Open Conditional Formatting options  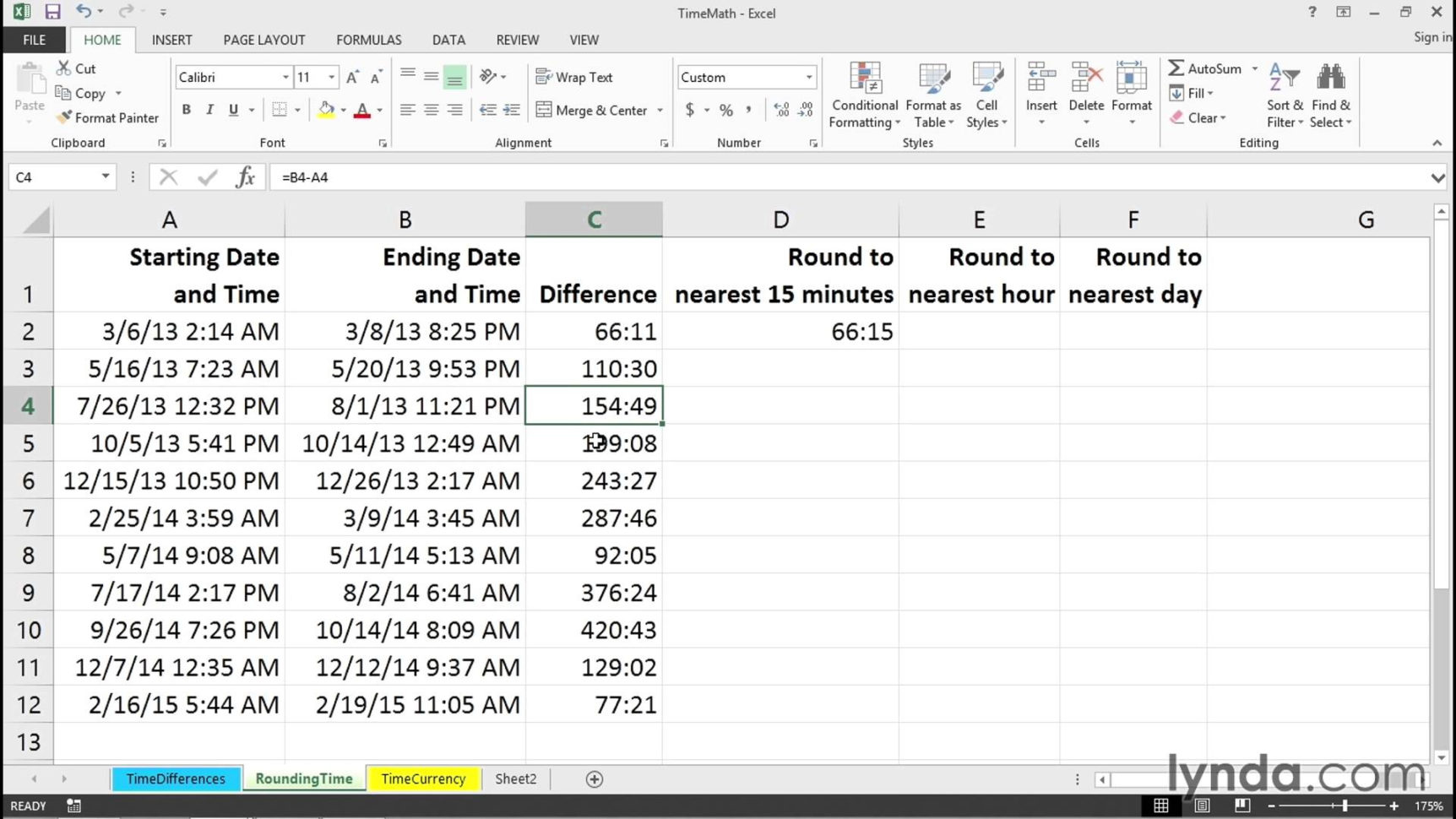863,95
